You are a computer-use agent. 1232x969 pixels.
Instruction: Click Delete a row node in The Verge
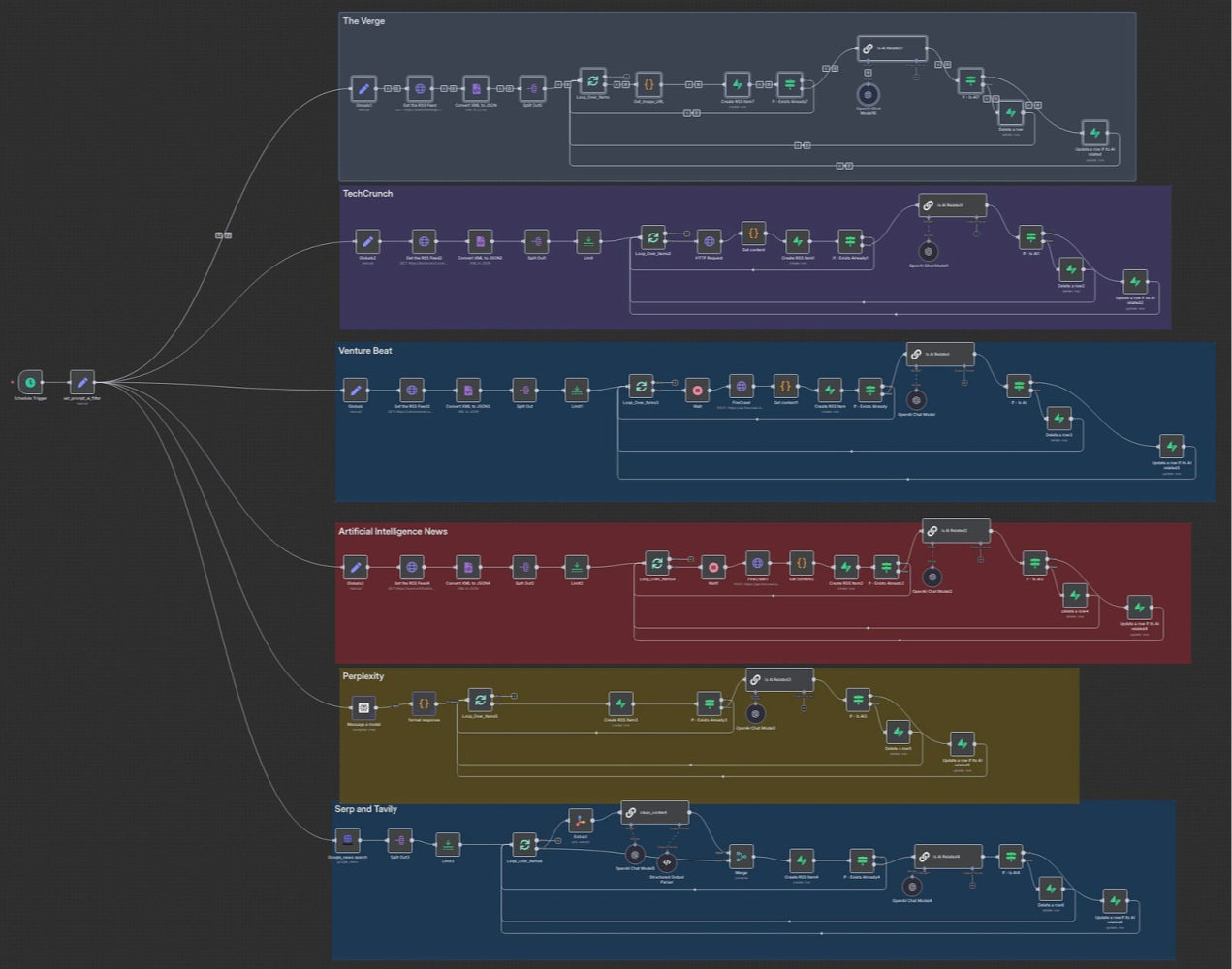point(1010,112)
